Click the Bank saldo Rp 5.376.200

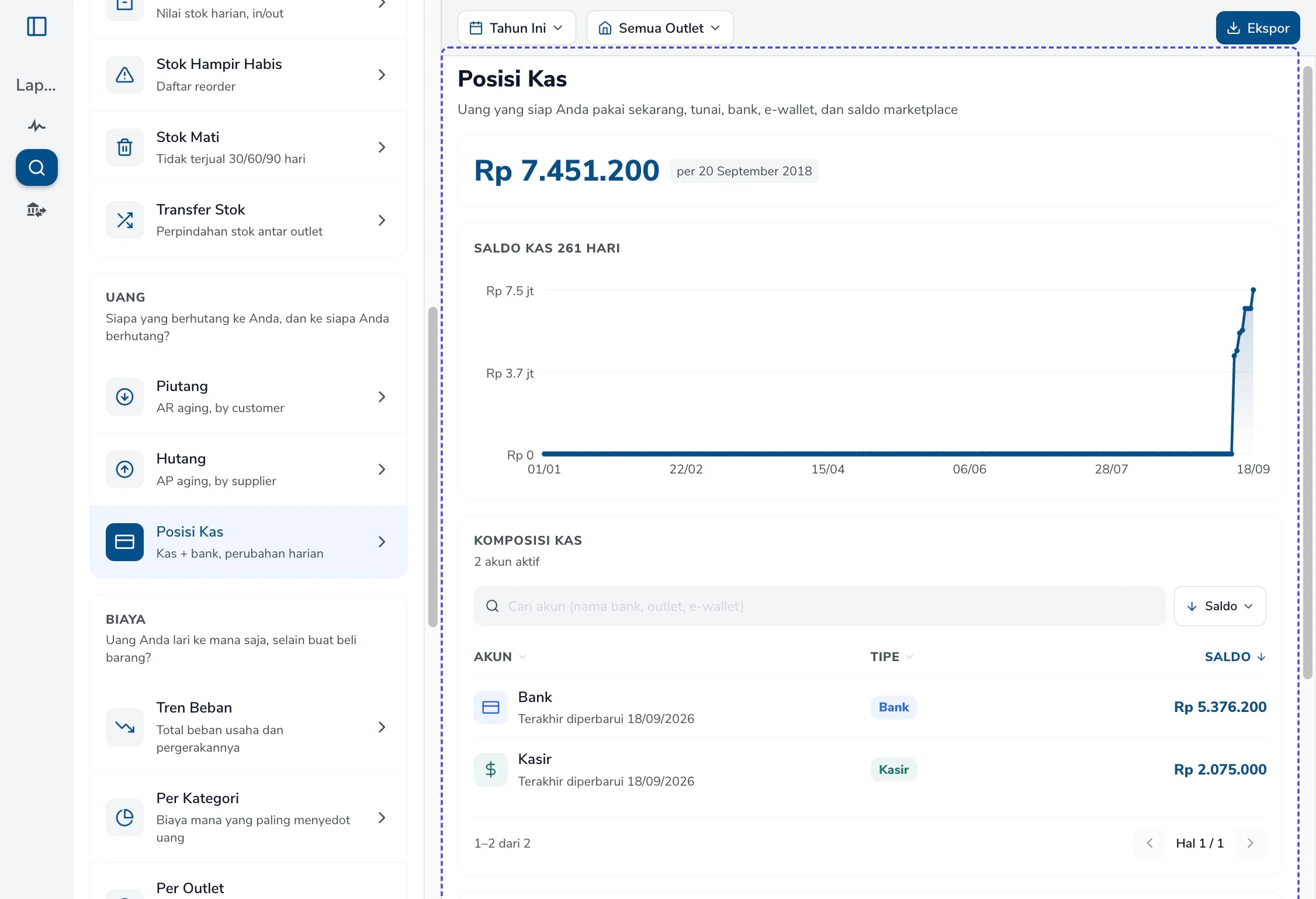coord(1220,707)
